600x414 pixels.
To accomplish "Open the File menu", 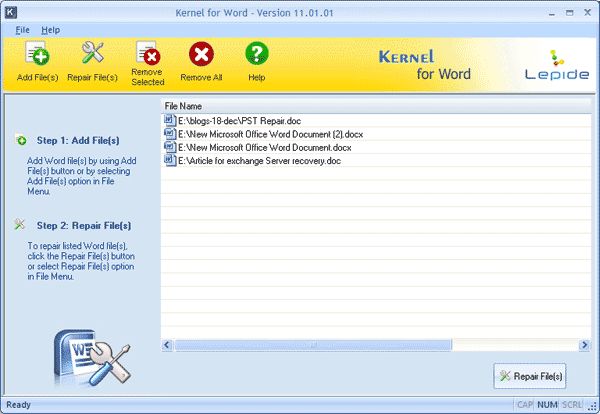I will point(22,30).
